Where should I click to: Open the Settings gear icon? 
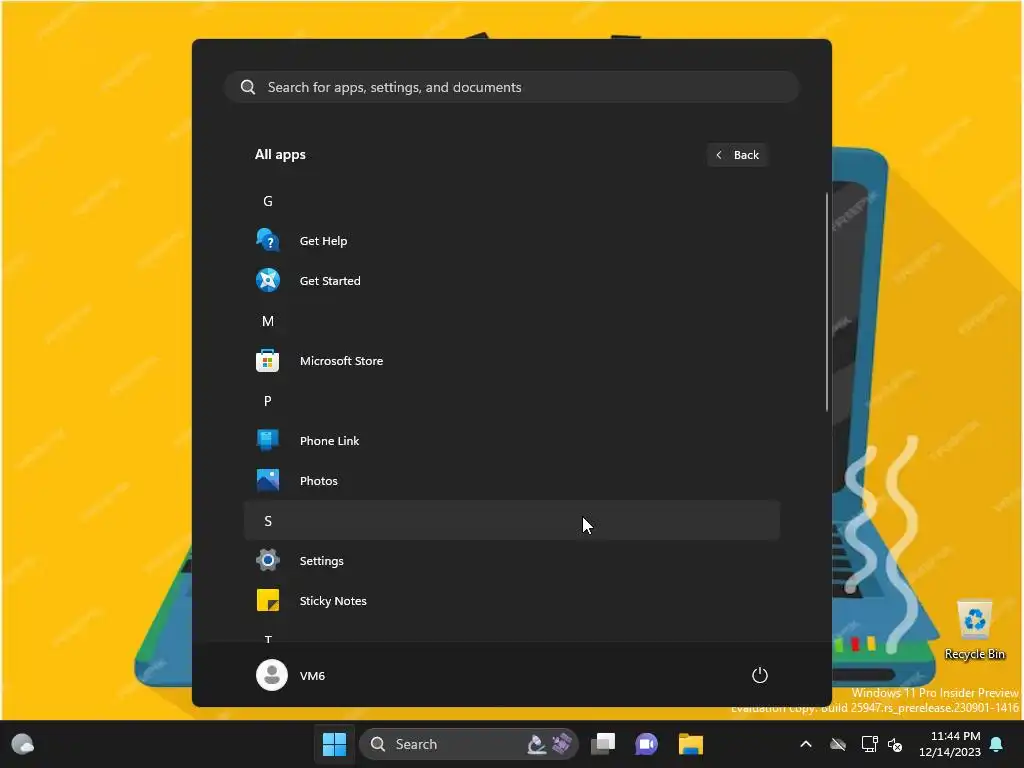click(x=268, y=560)
